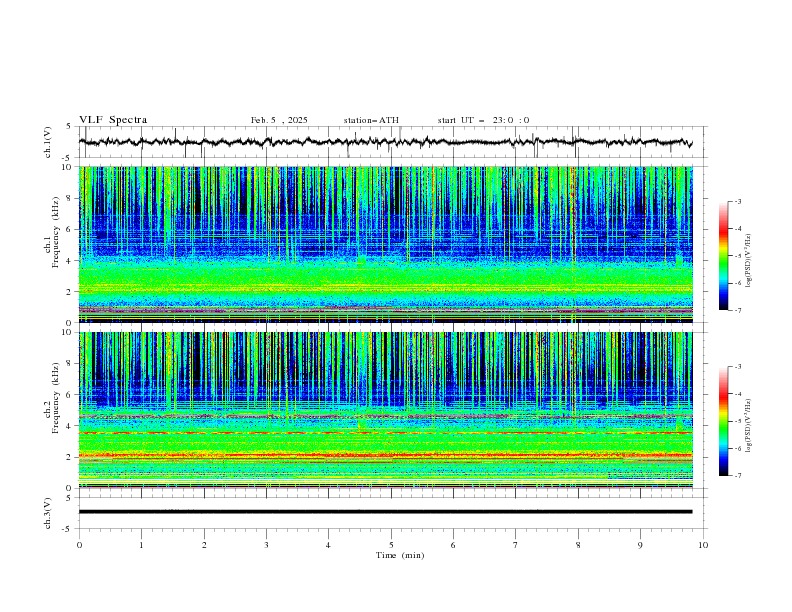Select the date "Feb. 5 , 2025"

pos(279,120)
